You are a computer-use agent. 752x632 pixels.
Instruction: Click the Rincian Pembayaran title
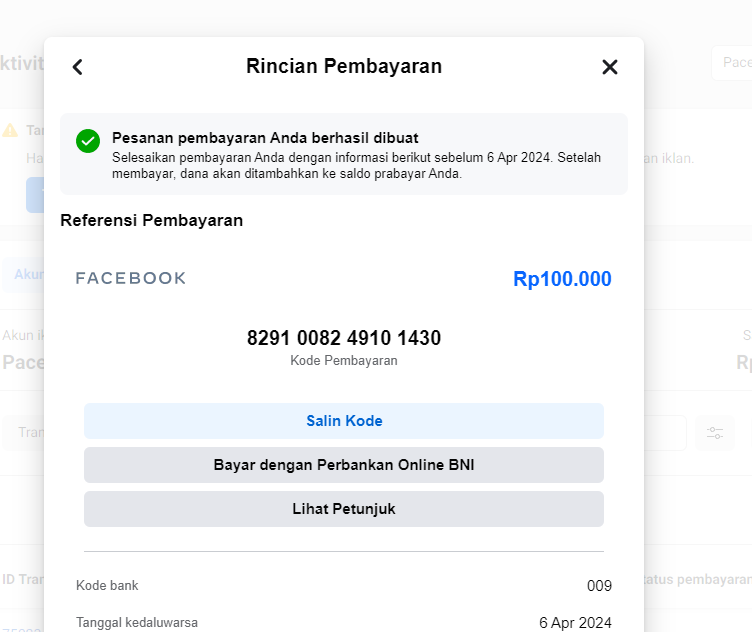click(344, 67)
